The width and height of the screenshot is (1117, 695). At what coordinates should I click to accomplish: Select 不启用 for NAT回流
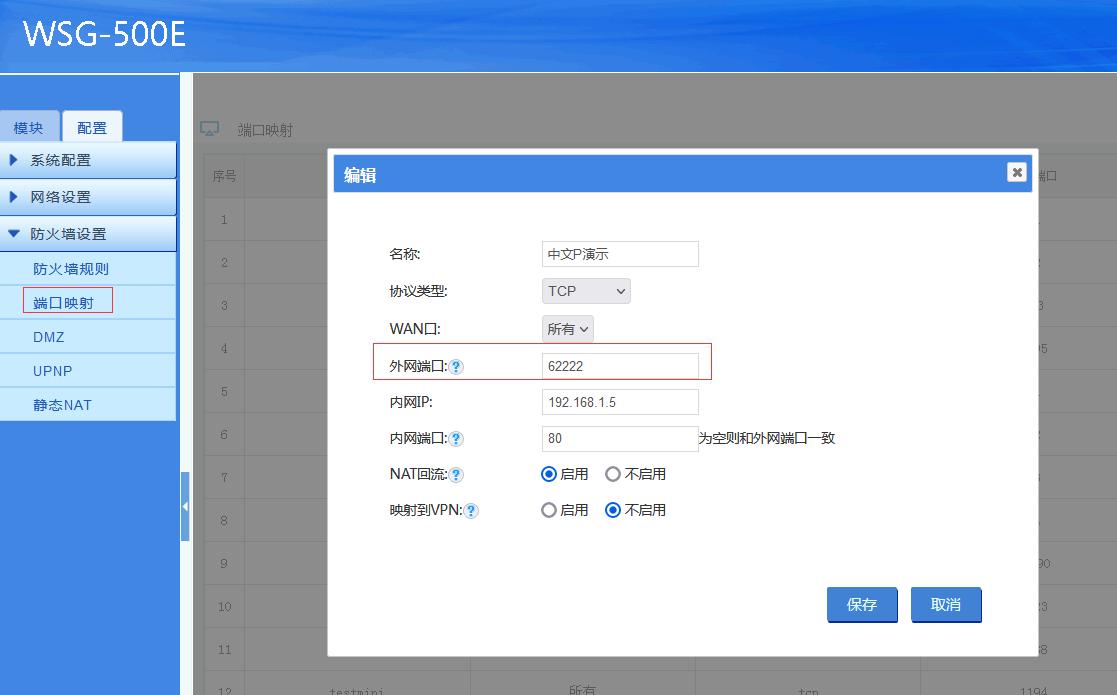click(x=611, y=474)
